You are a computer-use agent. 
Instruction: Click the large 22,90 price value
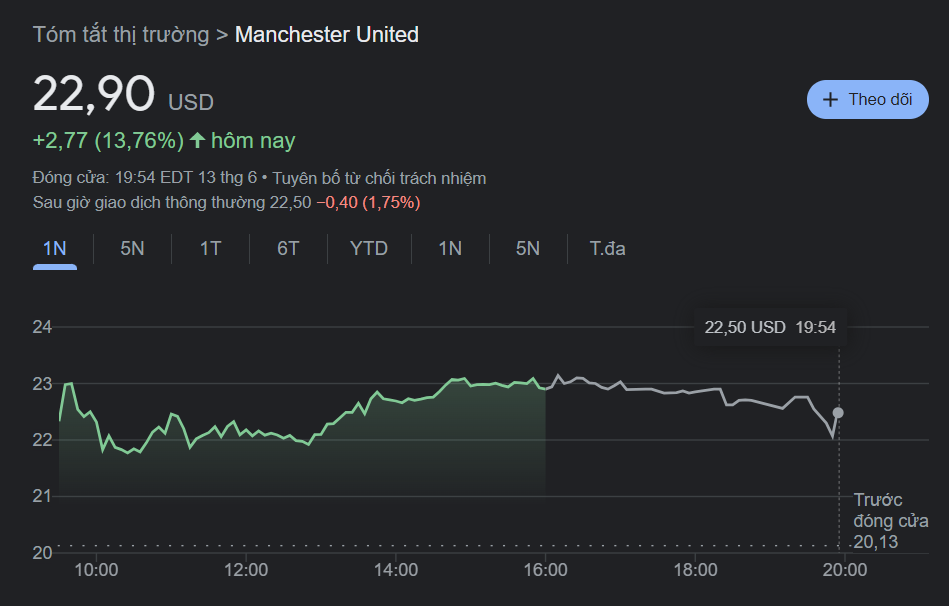(94, 95)
